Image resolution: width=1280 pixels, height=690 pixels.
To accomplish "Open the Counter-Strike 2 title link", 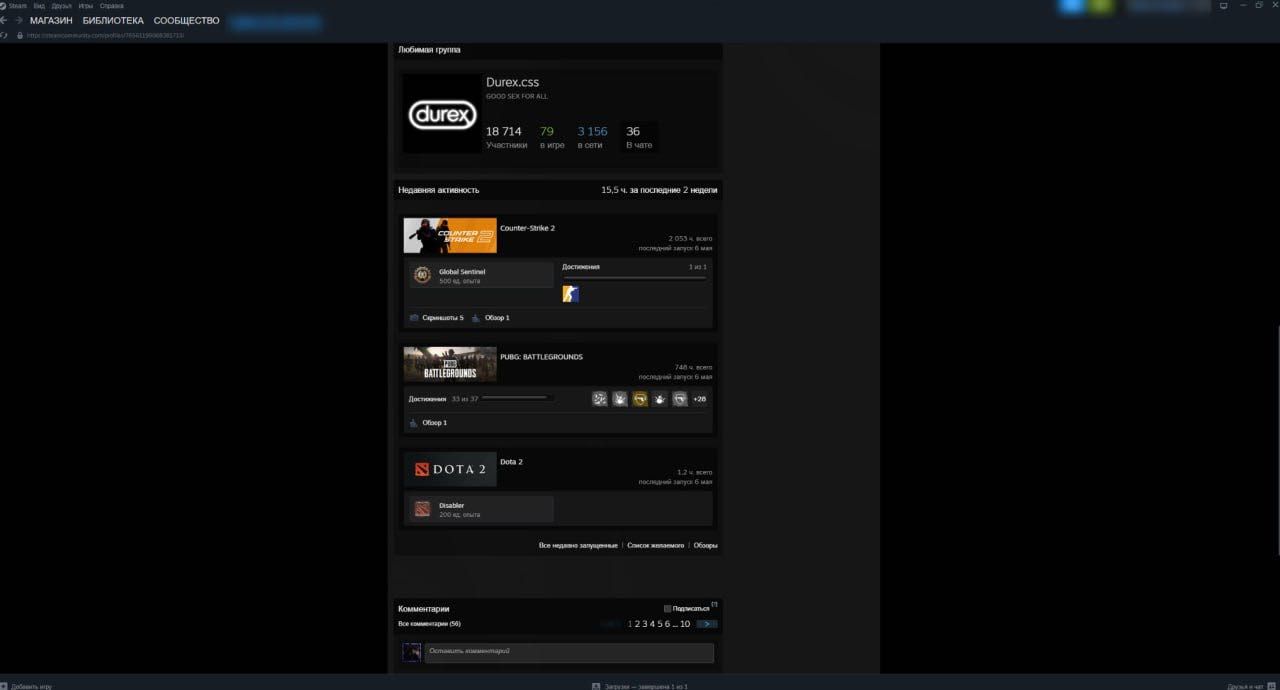I will coord(527,228).
